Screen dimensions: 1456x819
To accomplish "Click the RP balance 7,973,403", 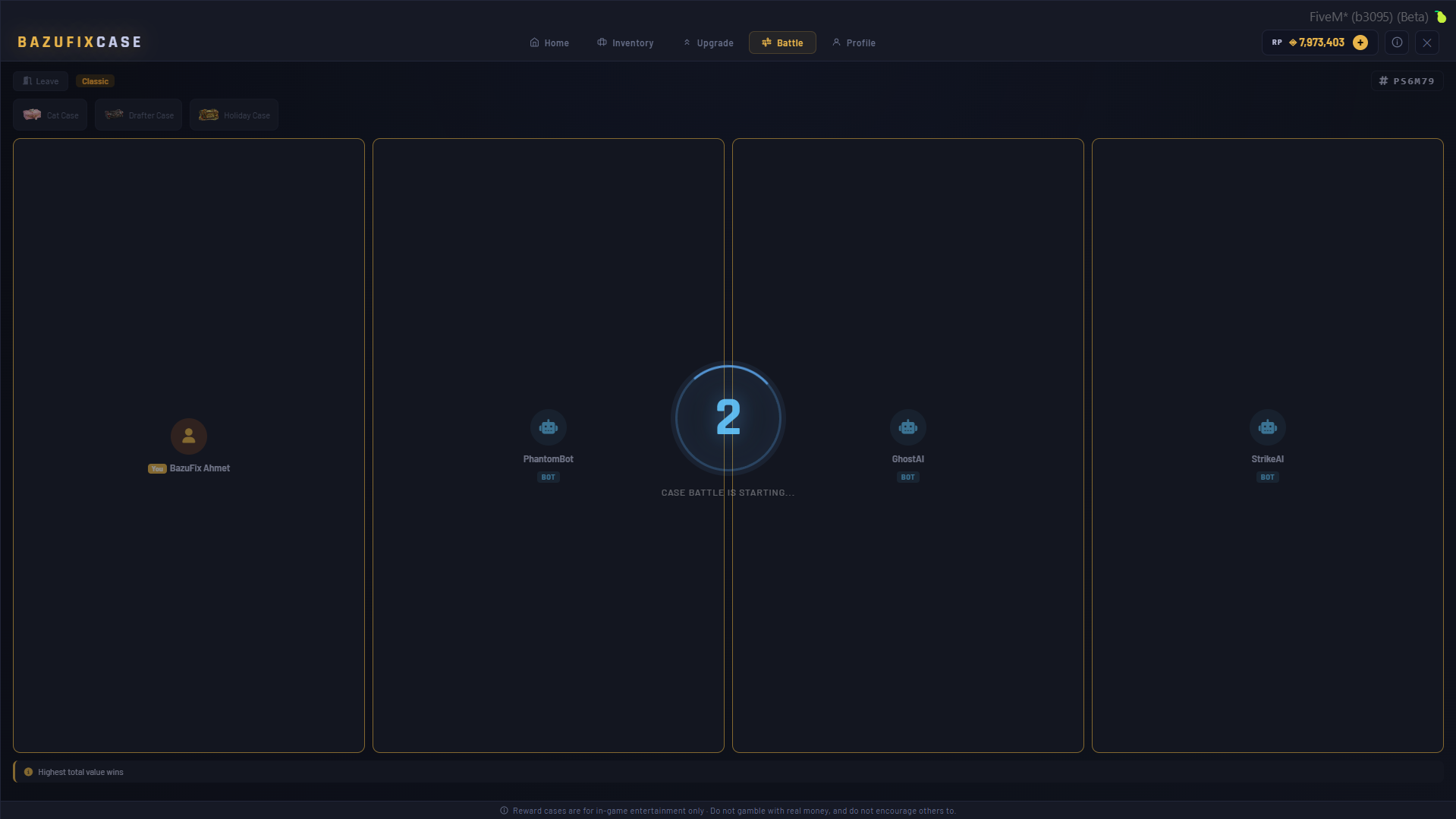I will point(1316,43).
